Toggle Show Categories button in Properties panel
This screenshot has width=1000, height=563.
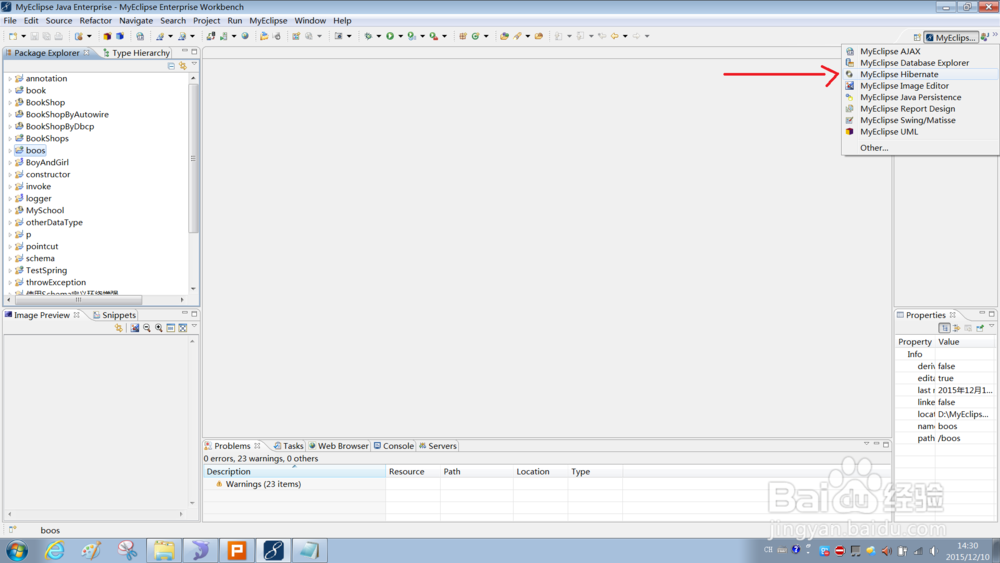(945, 328)
